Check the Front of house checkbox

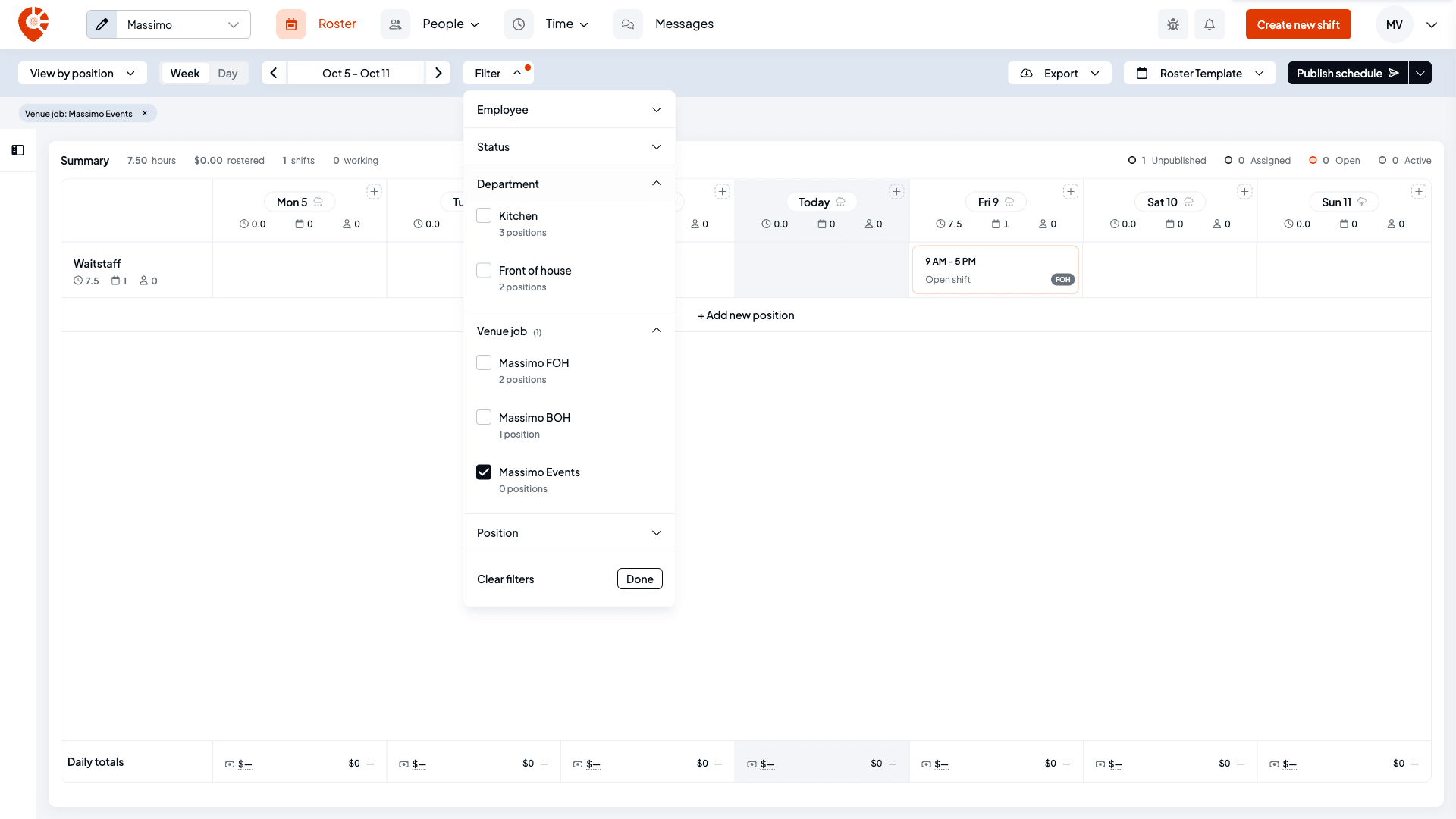coord(484,270)
